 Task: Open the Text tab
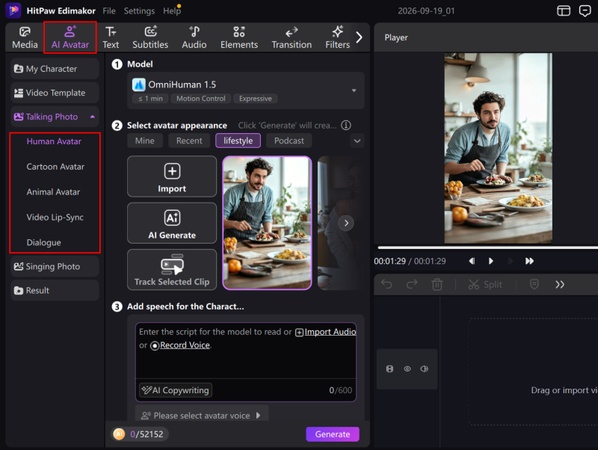111,37
